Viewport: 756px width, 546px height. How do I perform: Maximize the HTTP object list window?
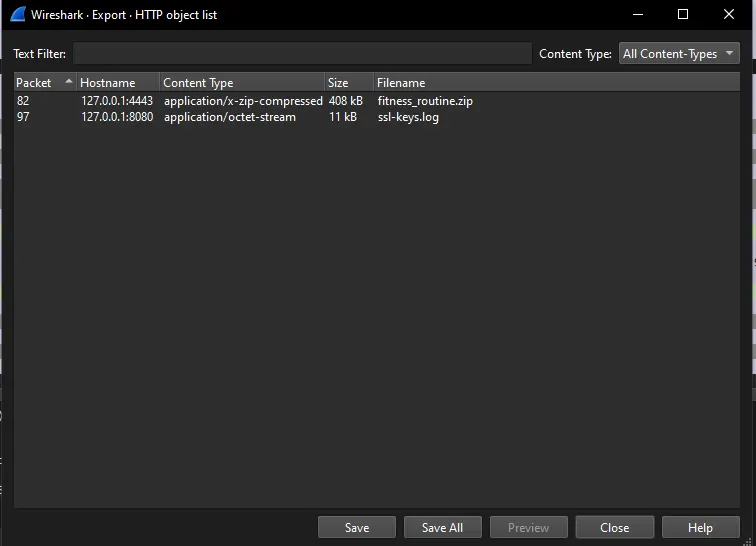tap(683, 14)
